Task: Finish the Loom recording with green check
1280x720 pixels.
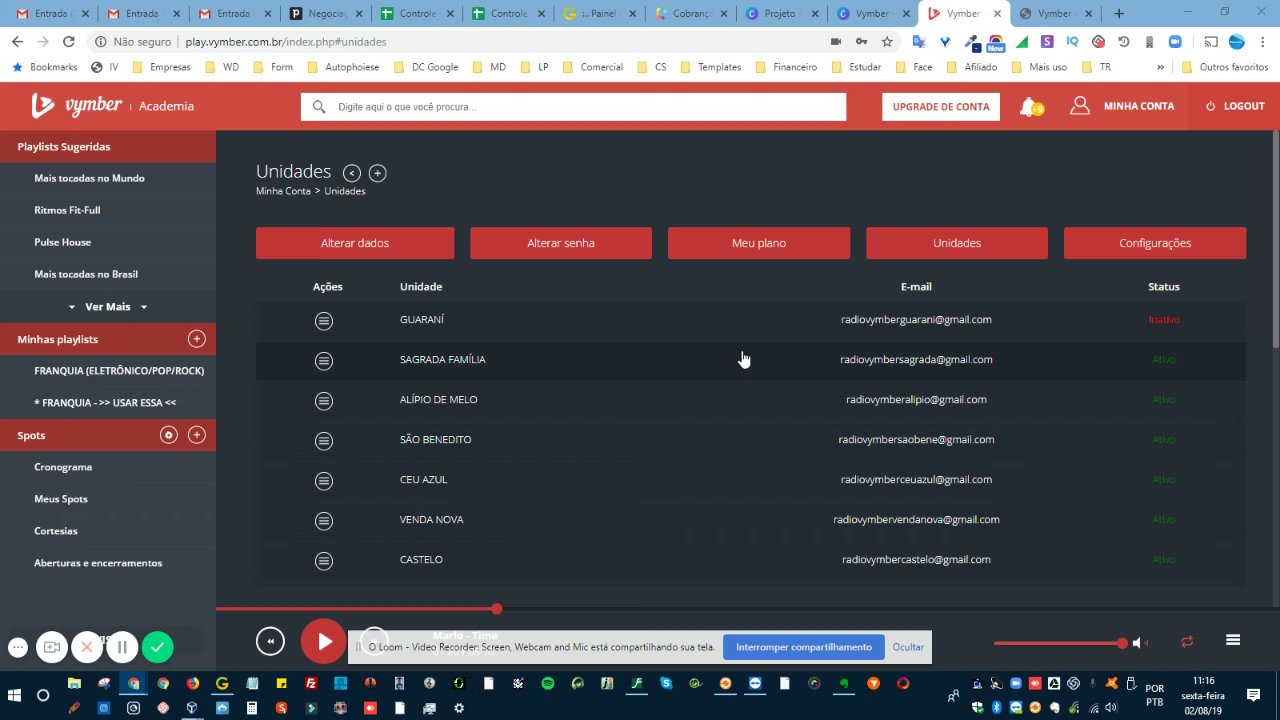Action: coord(157,647)
